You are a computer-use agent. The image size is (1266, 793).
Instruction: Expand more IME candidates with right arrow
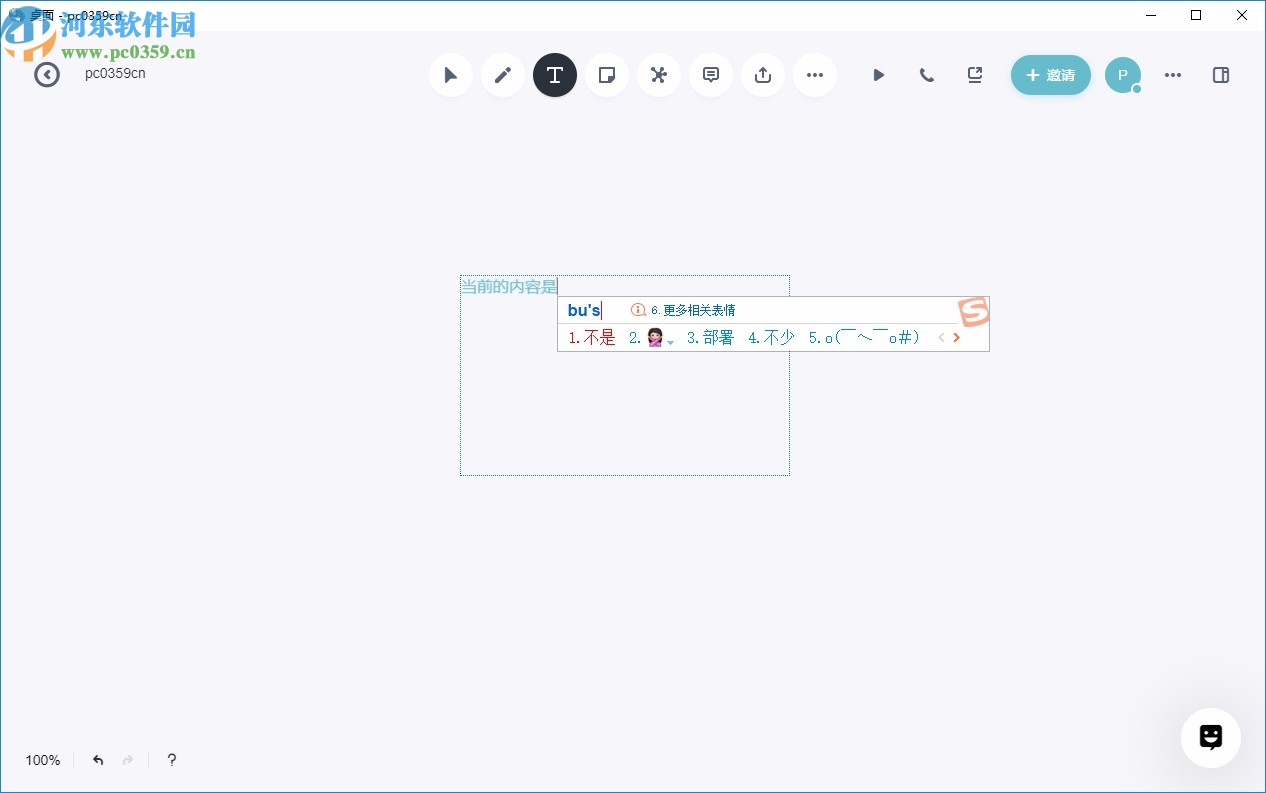956,338
